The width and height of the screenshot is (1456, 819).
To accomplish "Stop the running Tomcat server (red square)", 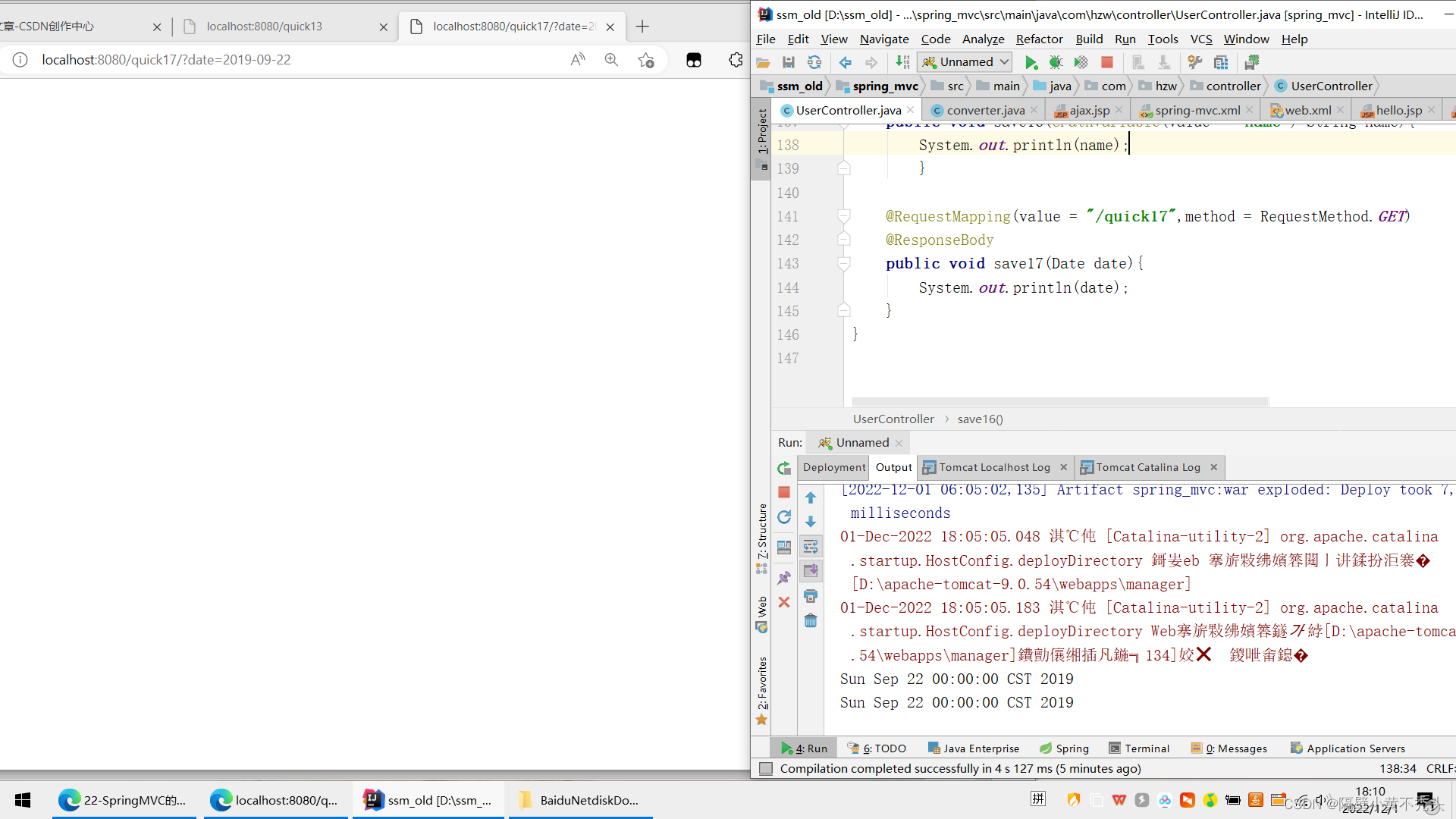I will click(1106, 62).
